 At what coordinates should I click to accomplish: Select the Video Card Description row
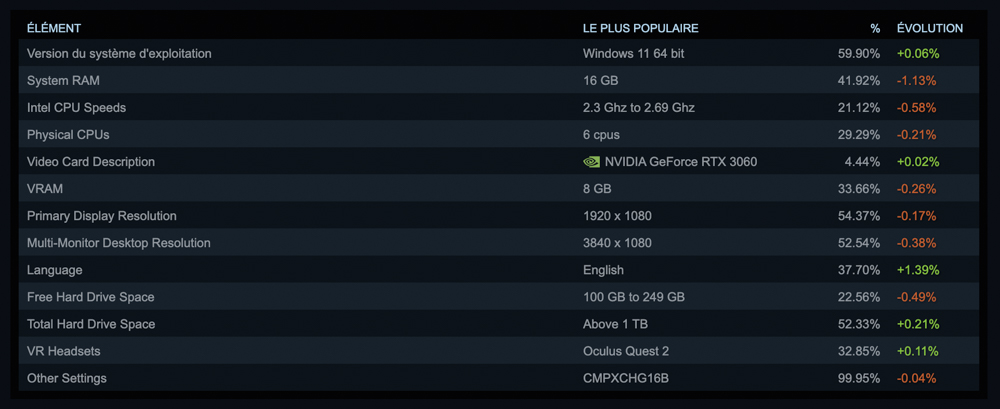tap(499, 162)
